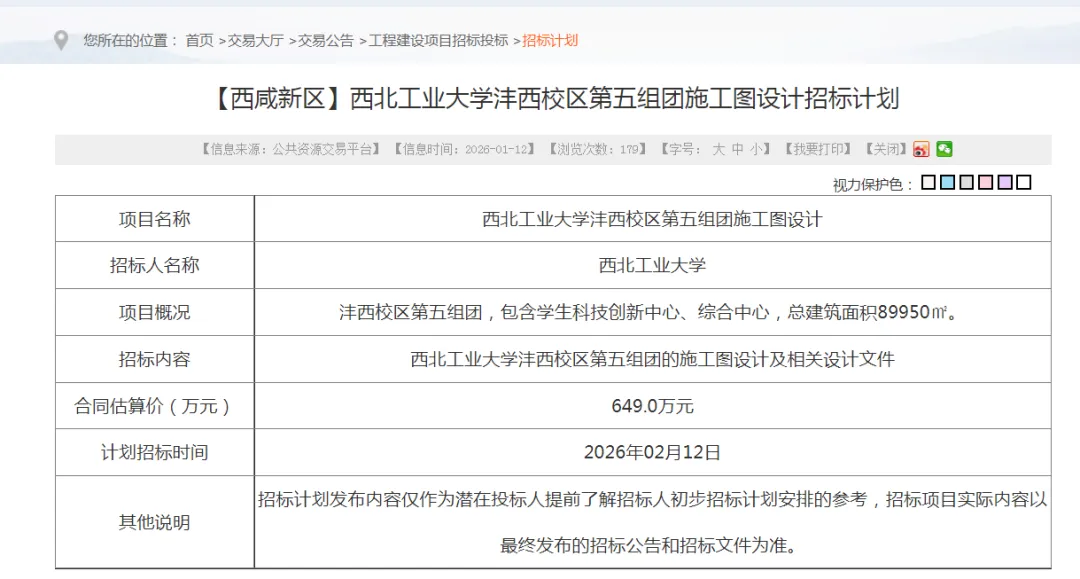Click the note ending 招标文件为准
1080x579 pixels.
click(x=652, y=522)
